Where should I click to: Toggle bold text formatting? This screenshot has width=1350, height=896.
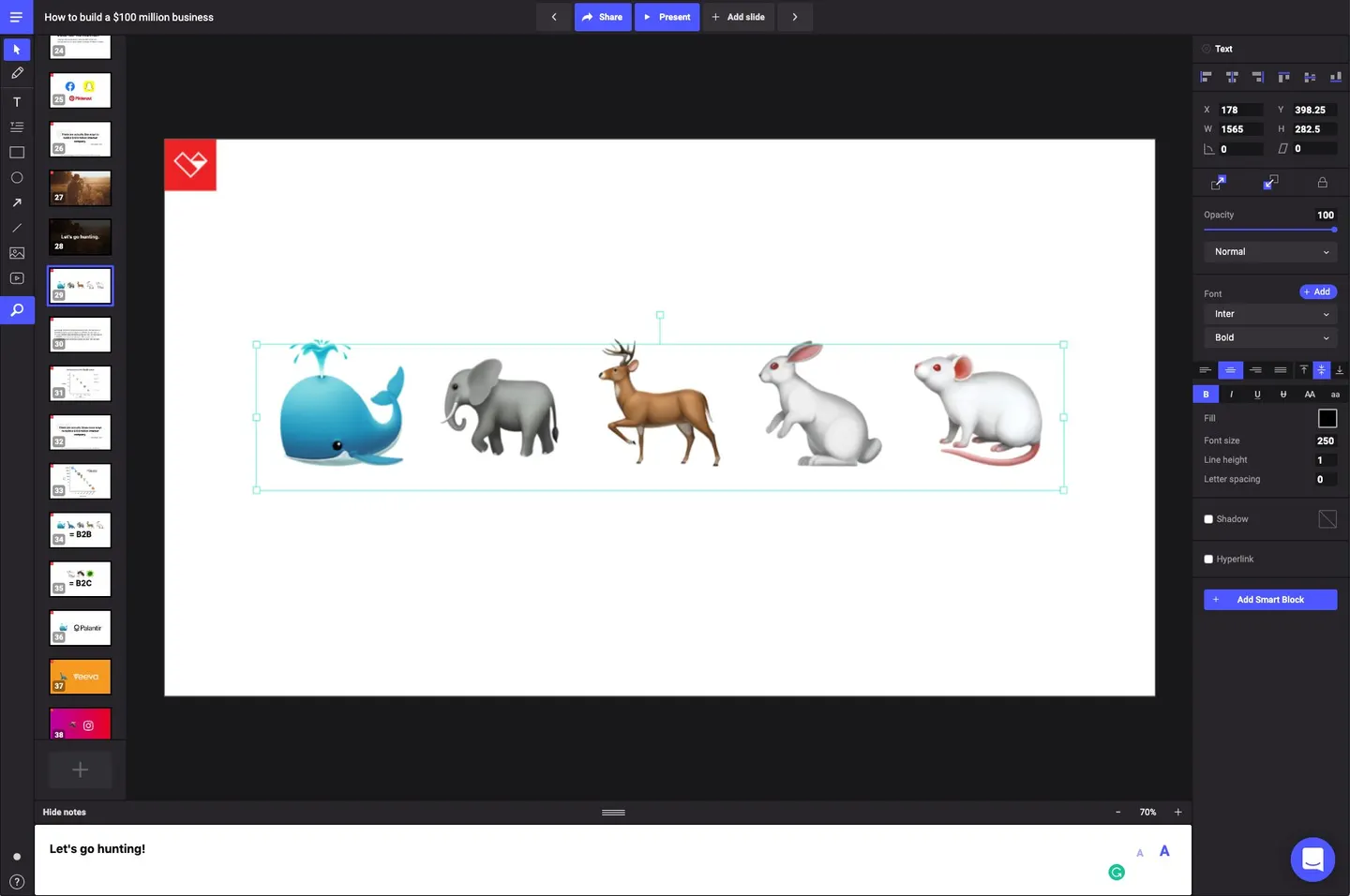coord(1206,395)
